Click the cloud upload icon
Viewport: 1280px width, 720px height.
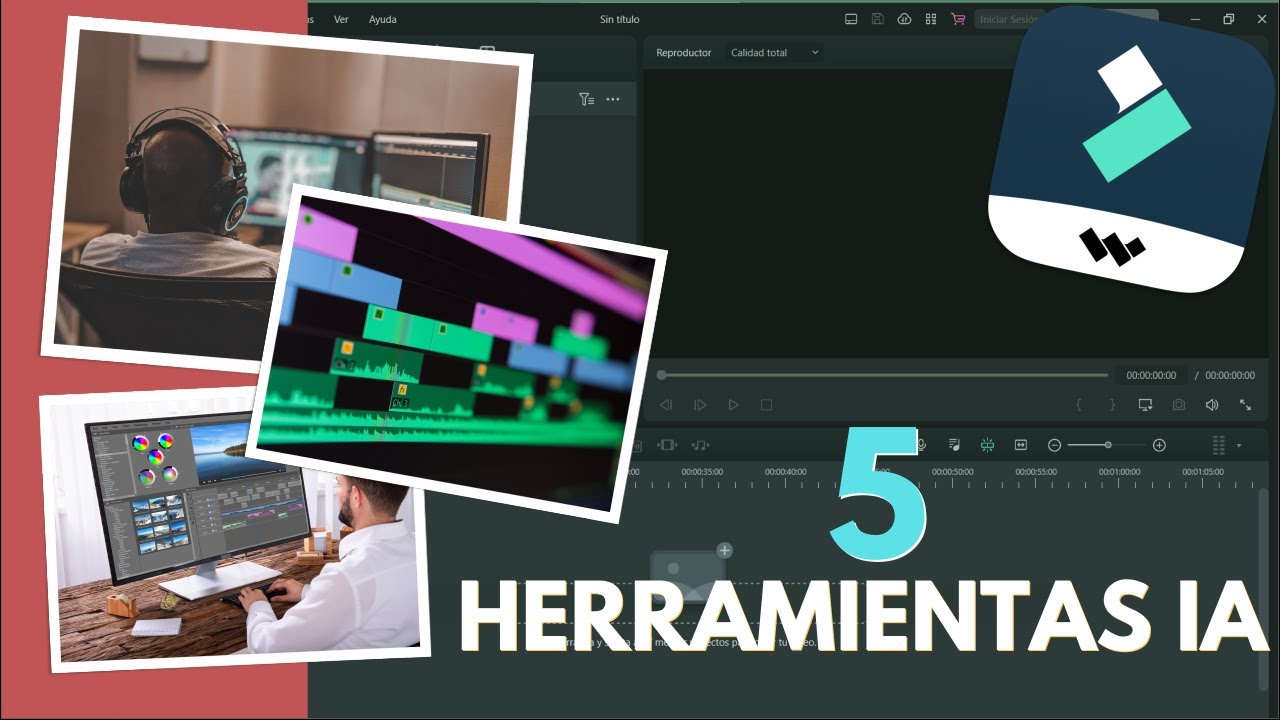(905, 19)
